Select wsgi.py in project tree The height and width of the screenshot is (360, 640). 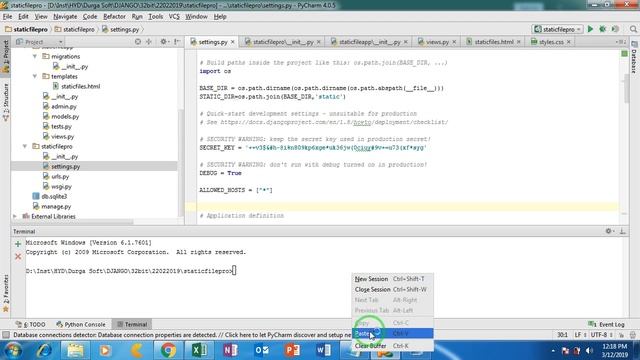pos(61,187)
